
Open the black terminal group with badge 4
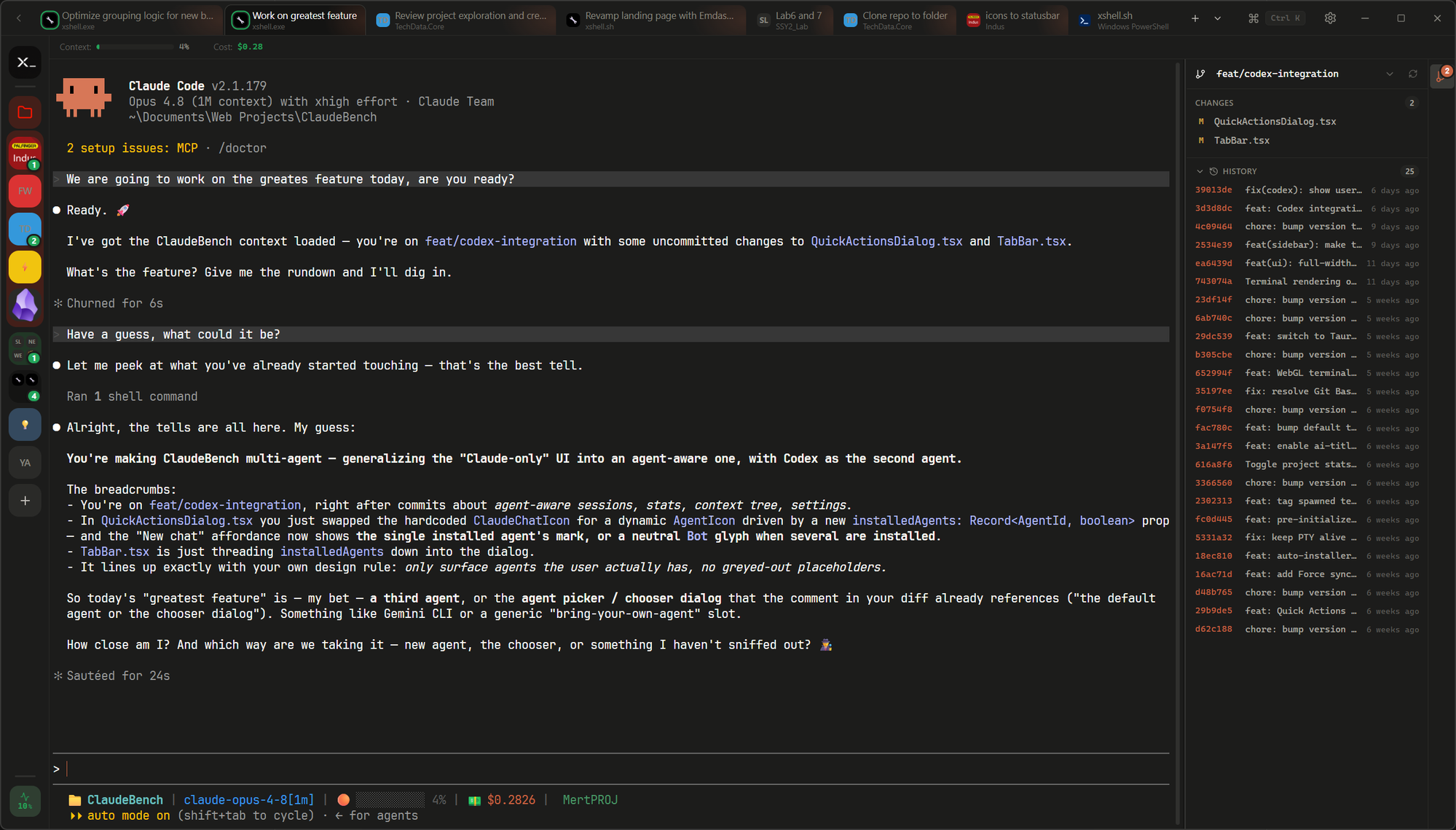click(25, 387)
